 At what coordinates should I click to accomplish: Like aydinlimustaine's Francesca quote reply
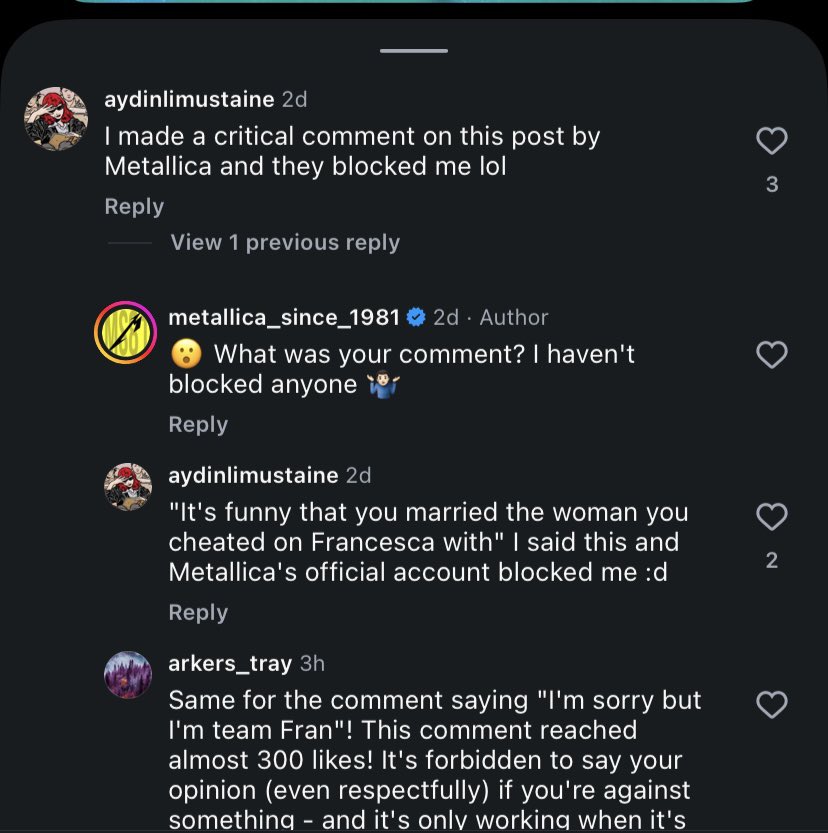click(x=771, y=517)
